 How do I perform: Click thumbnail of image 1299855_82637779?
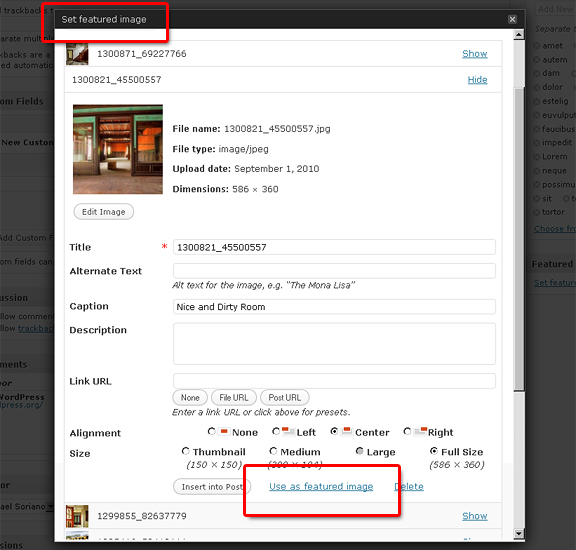pos(77,516)
